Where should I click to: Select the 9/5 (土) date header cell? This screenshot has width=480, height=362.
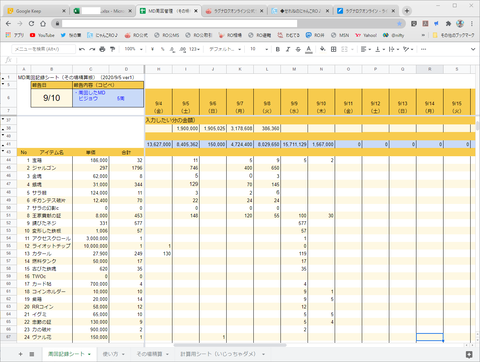point(186,107)
